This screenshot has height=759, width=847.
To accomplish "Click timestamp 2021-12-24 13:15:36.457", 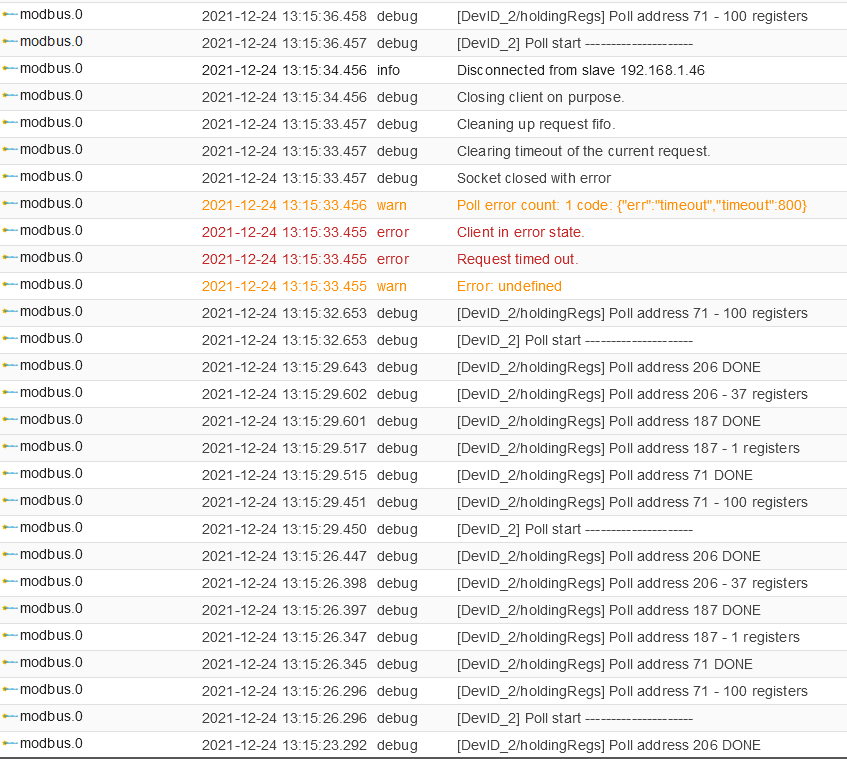I will pyautogui.click(x=284, y=43).
